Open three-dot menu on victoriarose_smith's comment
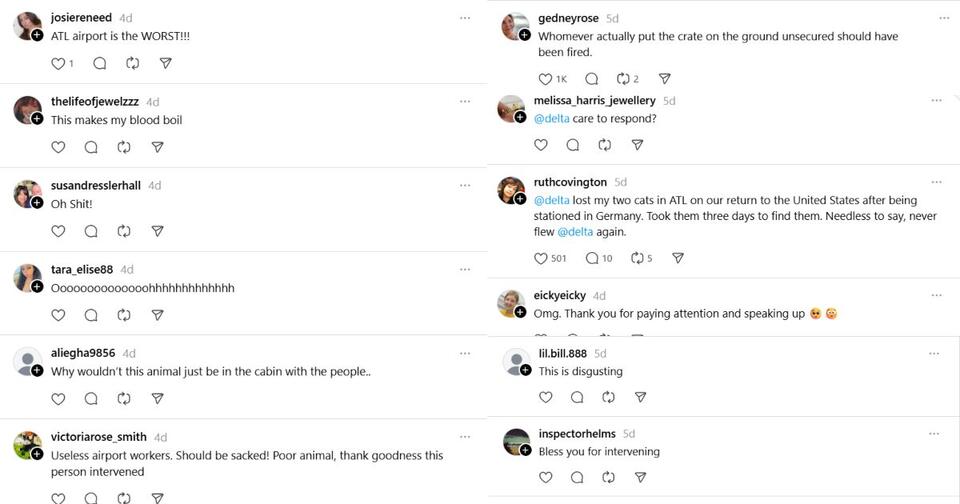 click(x=465, y=437)
